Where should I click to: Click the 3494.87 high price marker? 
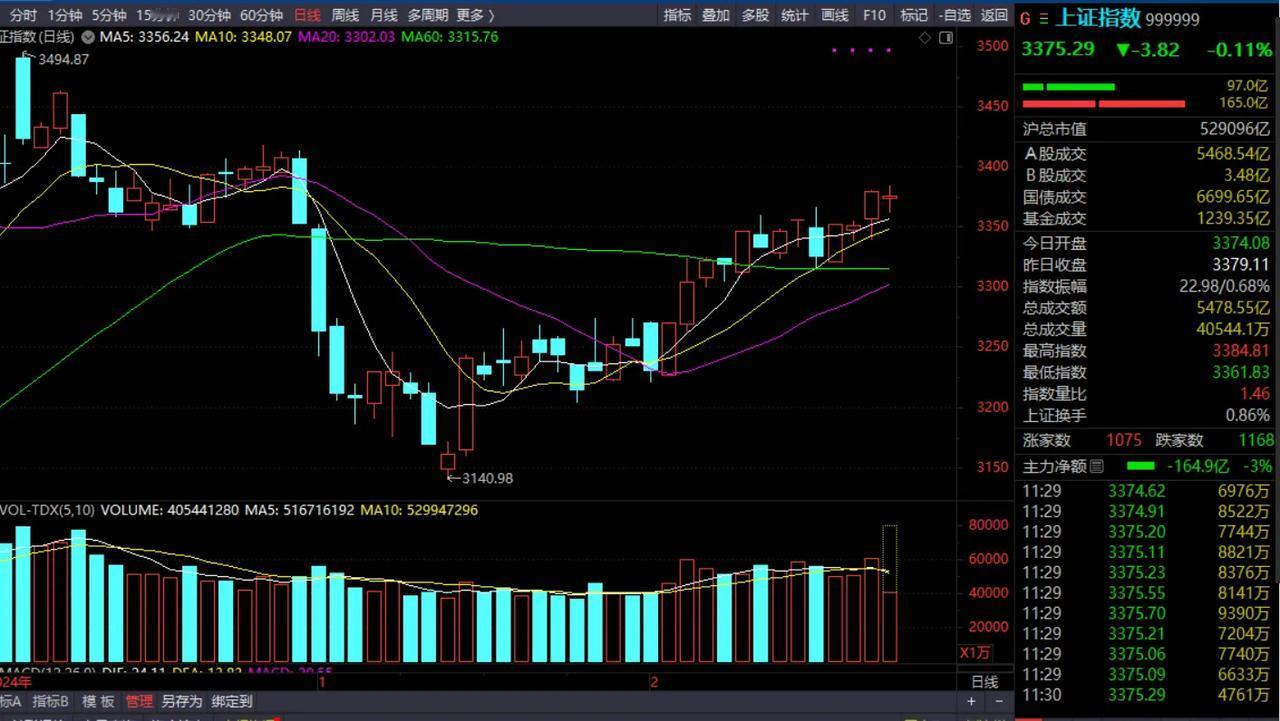tap(63, 59)
